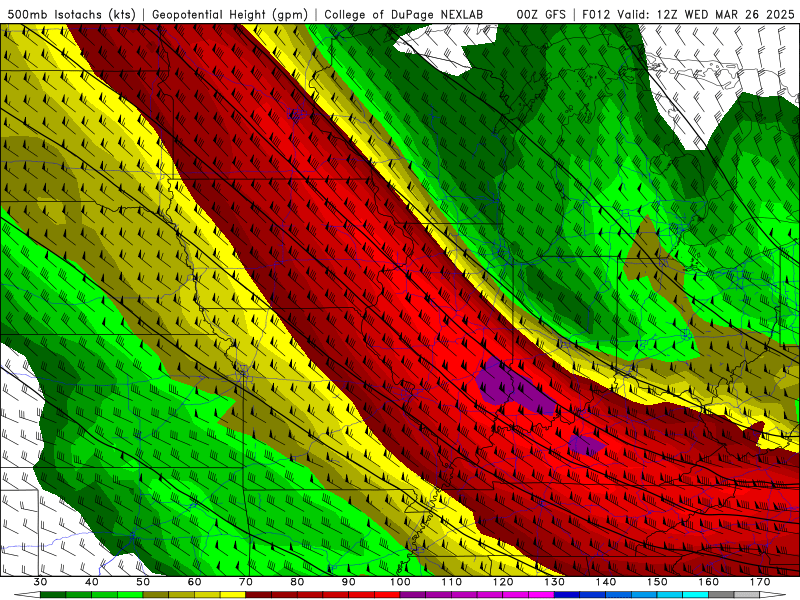Click the larger purple wind maximum on the map
The width and height of the screenshot is (800, 600).
pos(513,385)
